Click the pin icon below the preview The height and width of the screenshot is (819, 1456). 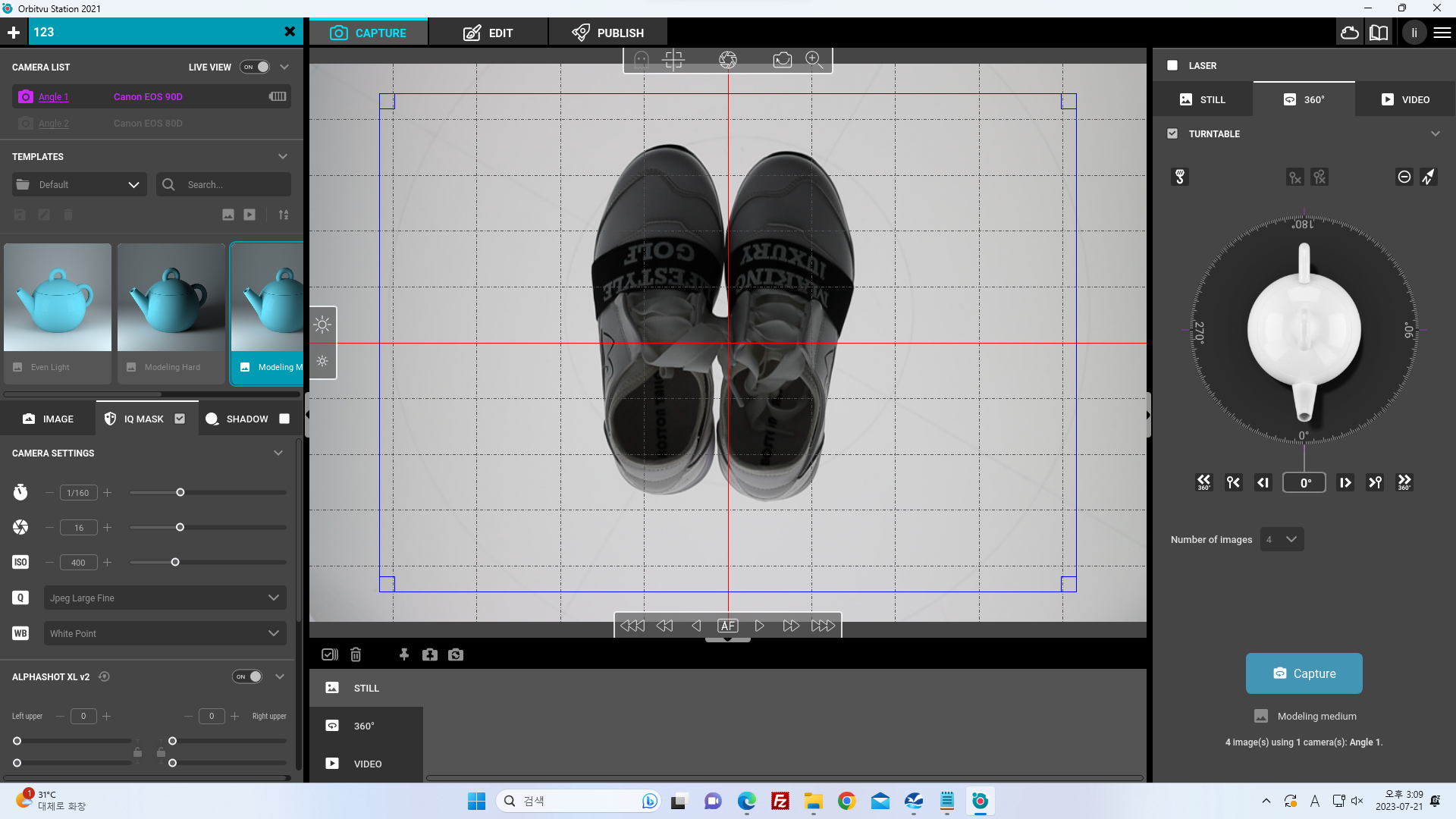point(404,654)
